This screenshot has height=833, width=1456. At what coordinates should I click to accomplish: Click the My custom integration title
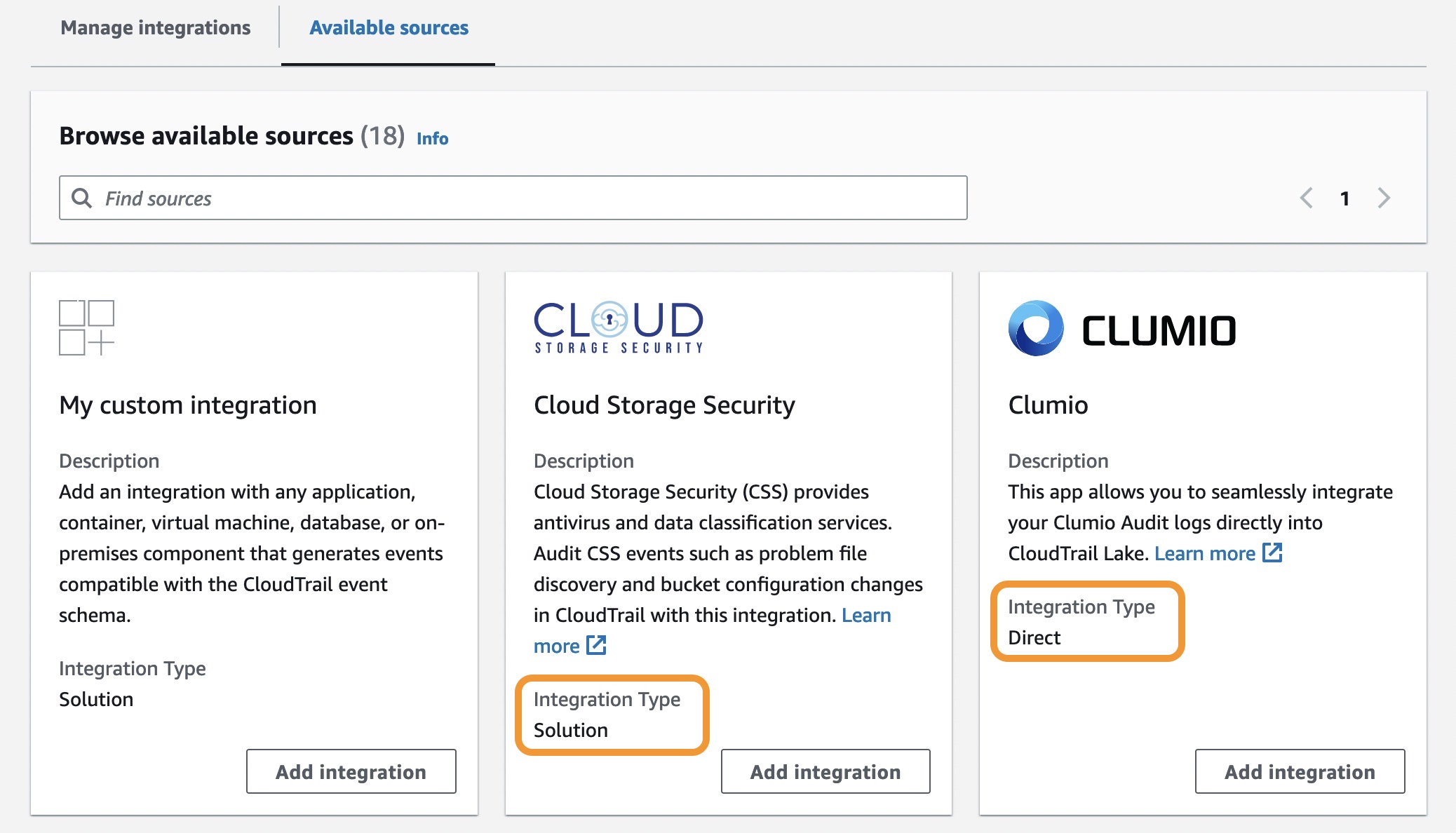(x=188, y=405)
